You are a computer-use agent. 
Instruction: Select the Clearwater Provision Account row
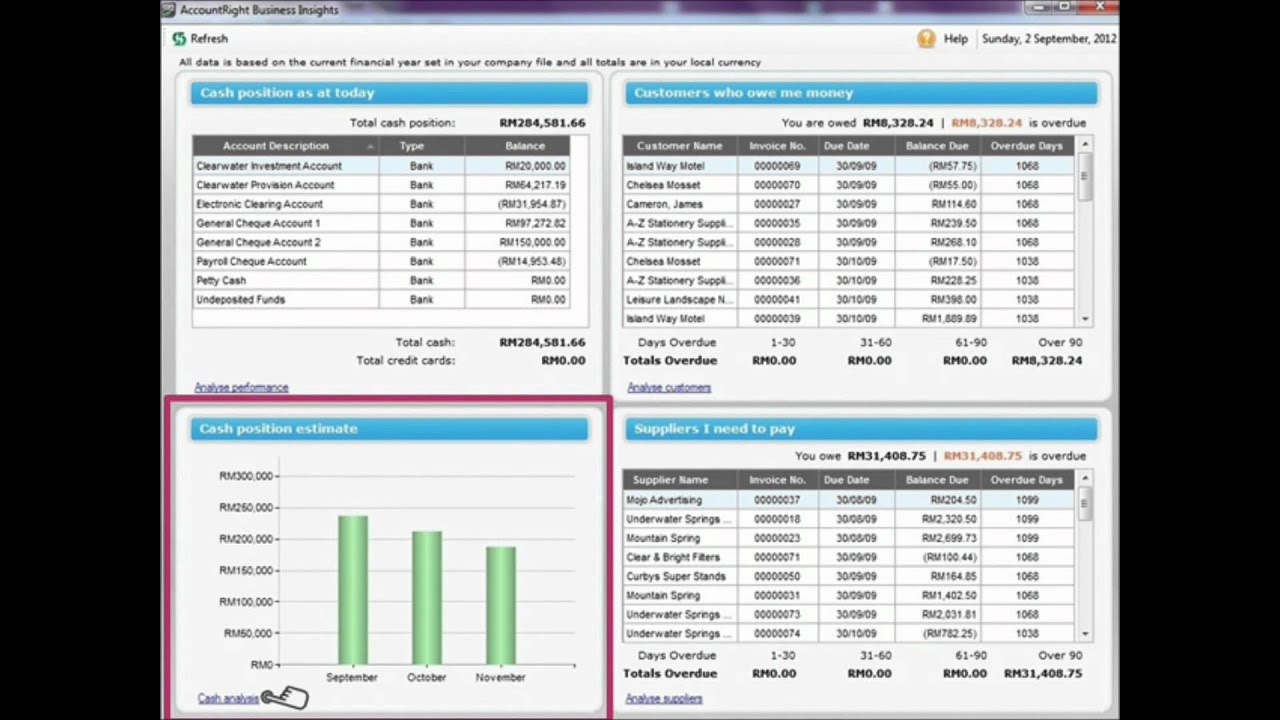tap(381, 185)
